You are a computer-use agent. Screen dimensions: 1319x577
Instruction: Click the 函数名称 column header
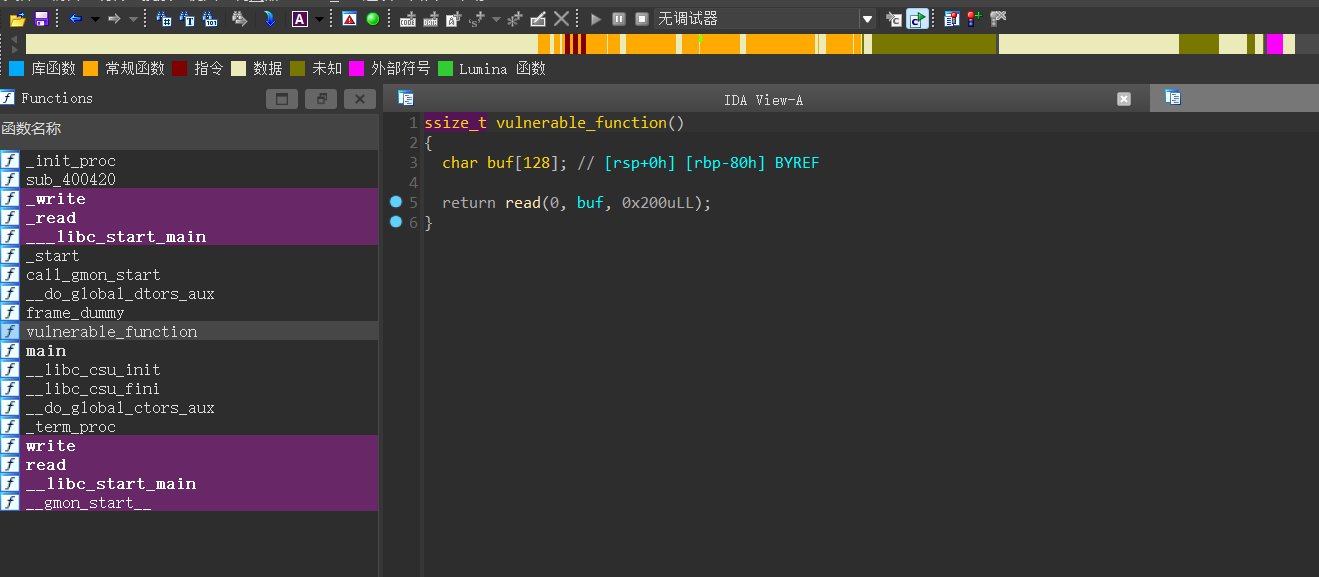(189, 129)
